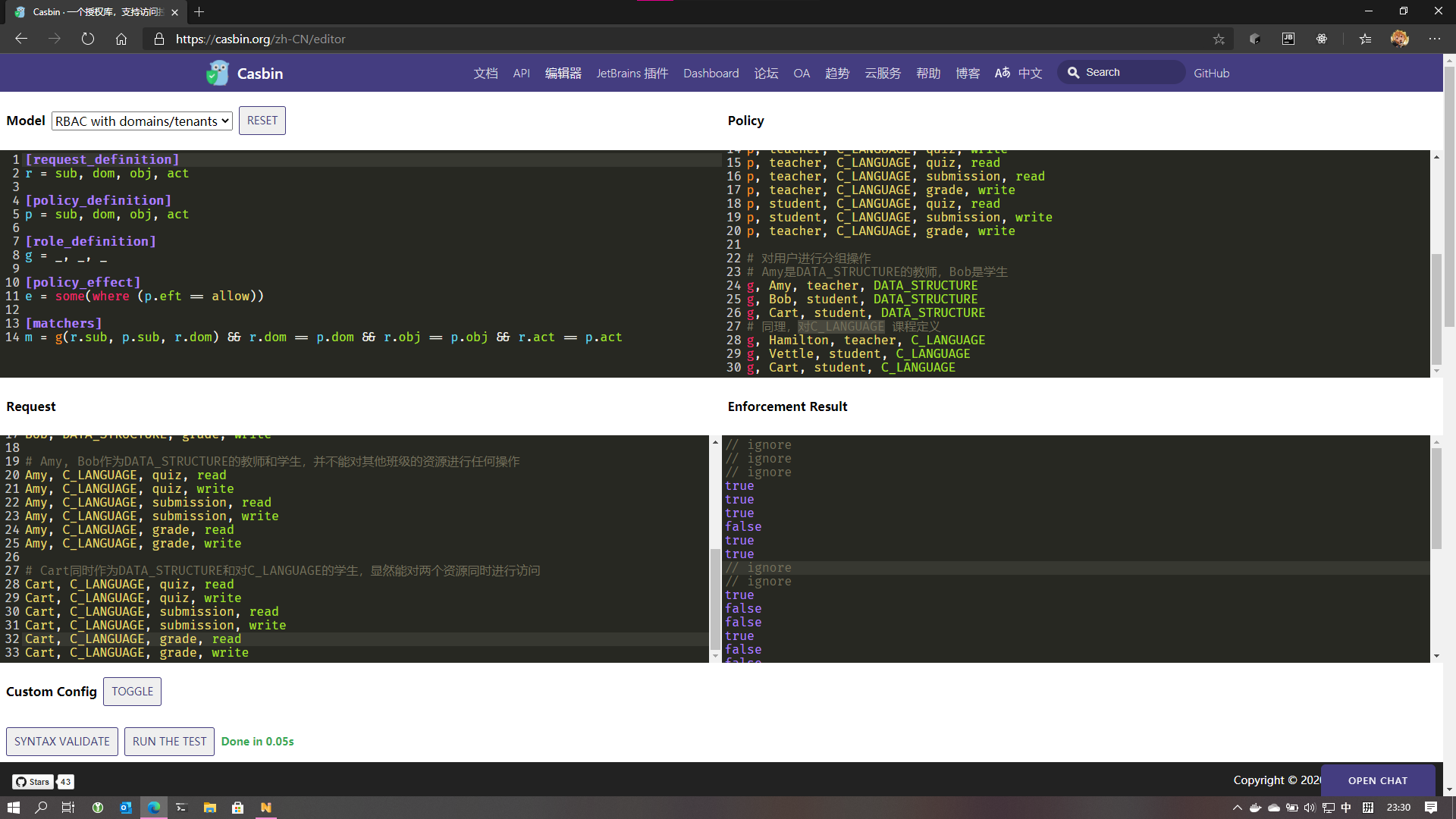
Task: Go back to the previous page
Action: click(21, 39)
